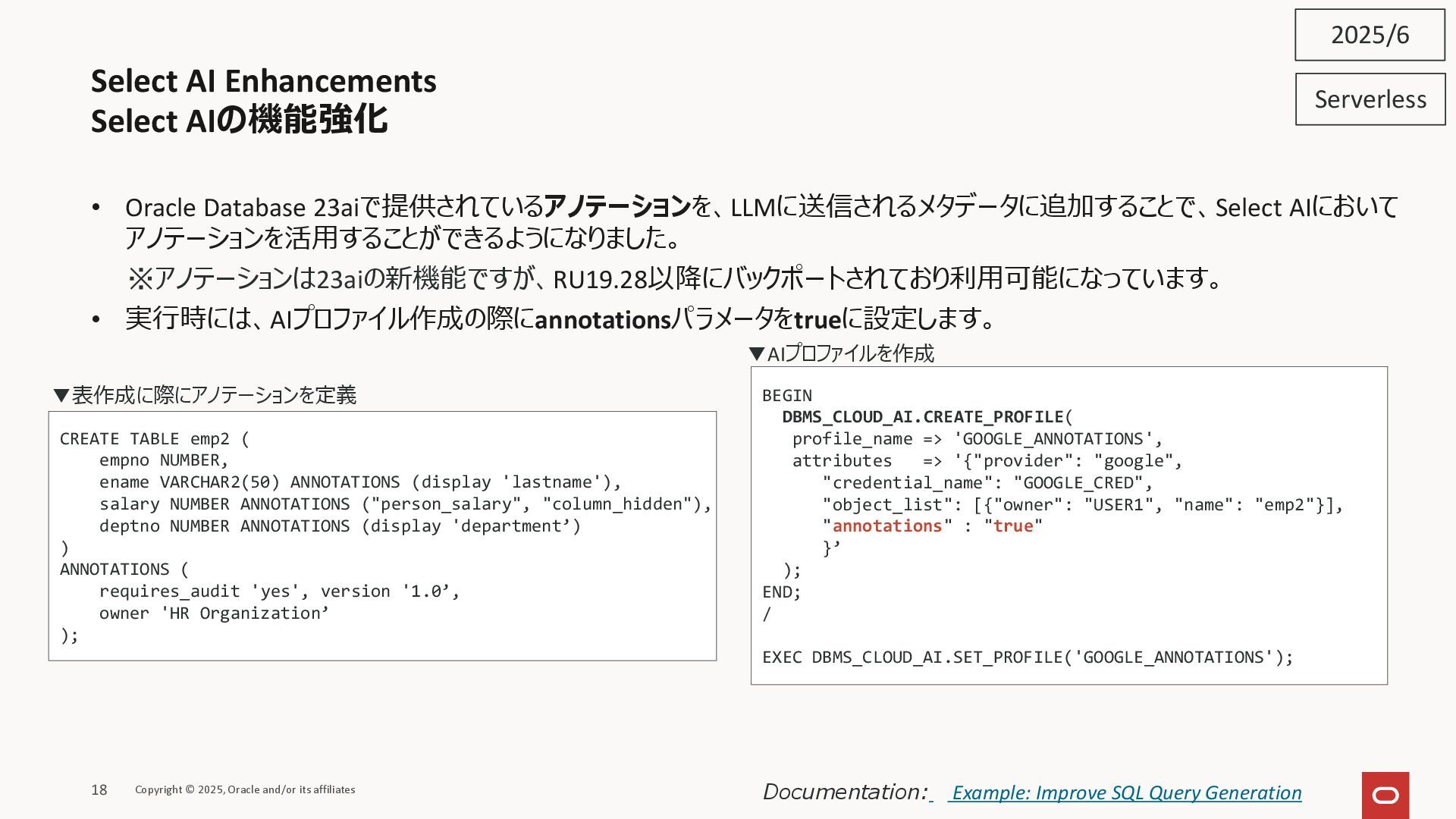Click the 2025/6 date box

1370,35
